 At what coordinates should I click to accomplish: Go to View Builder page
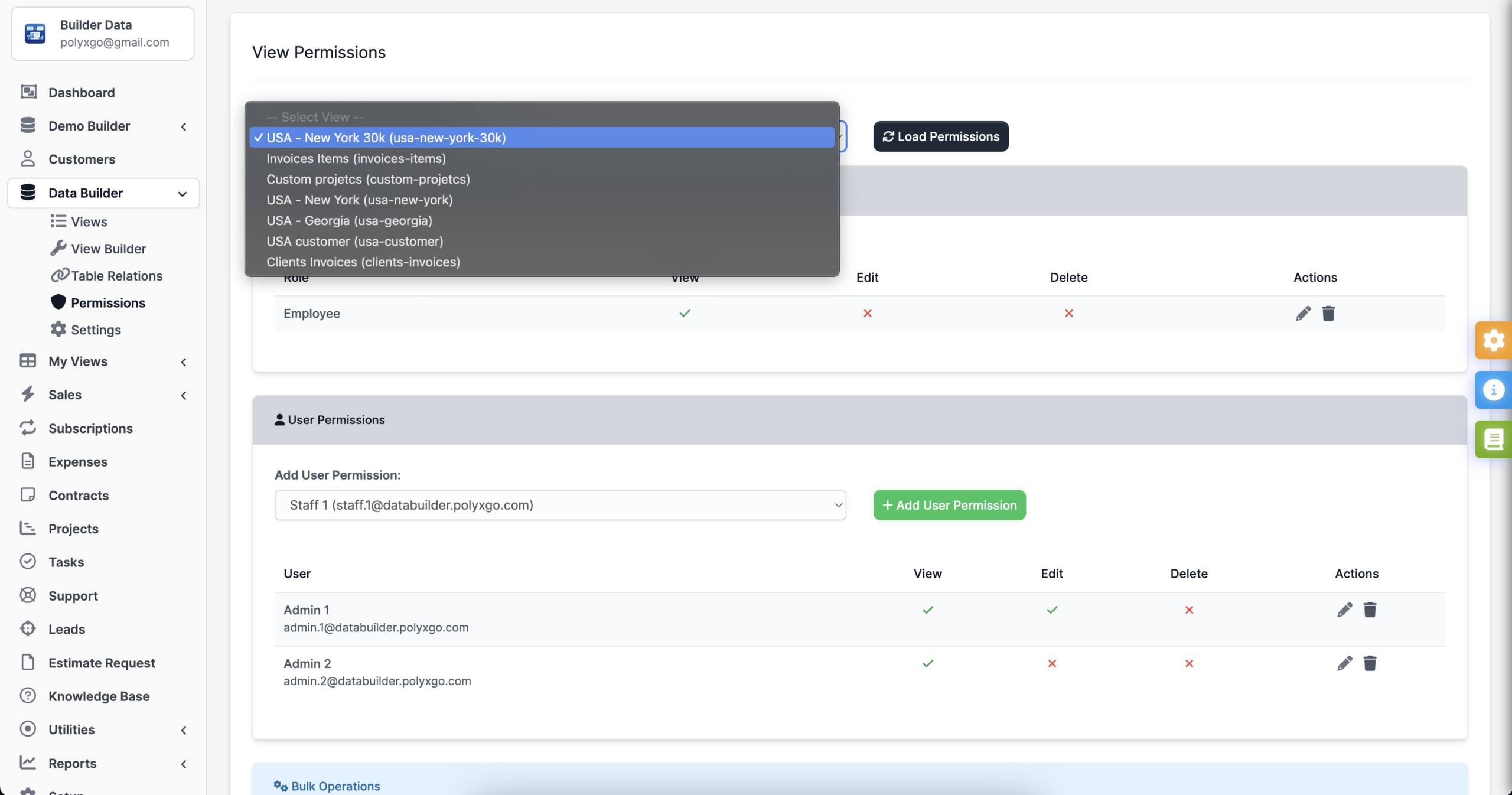click(108, 249)
